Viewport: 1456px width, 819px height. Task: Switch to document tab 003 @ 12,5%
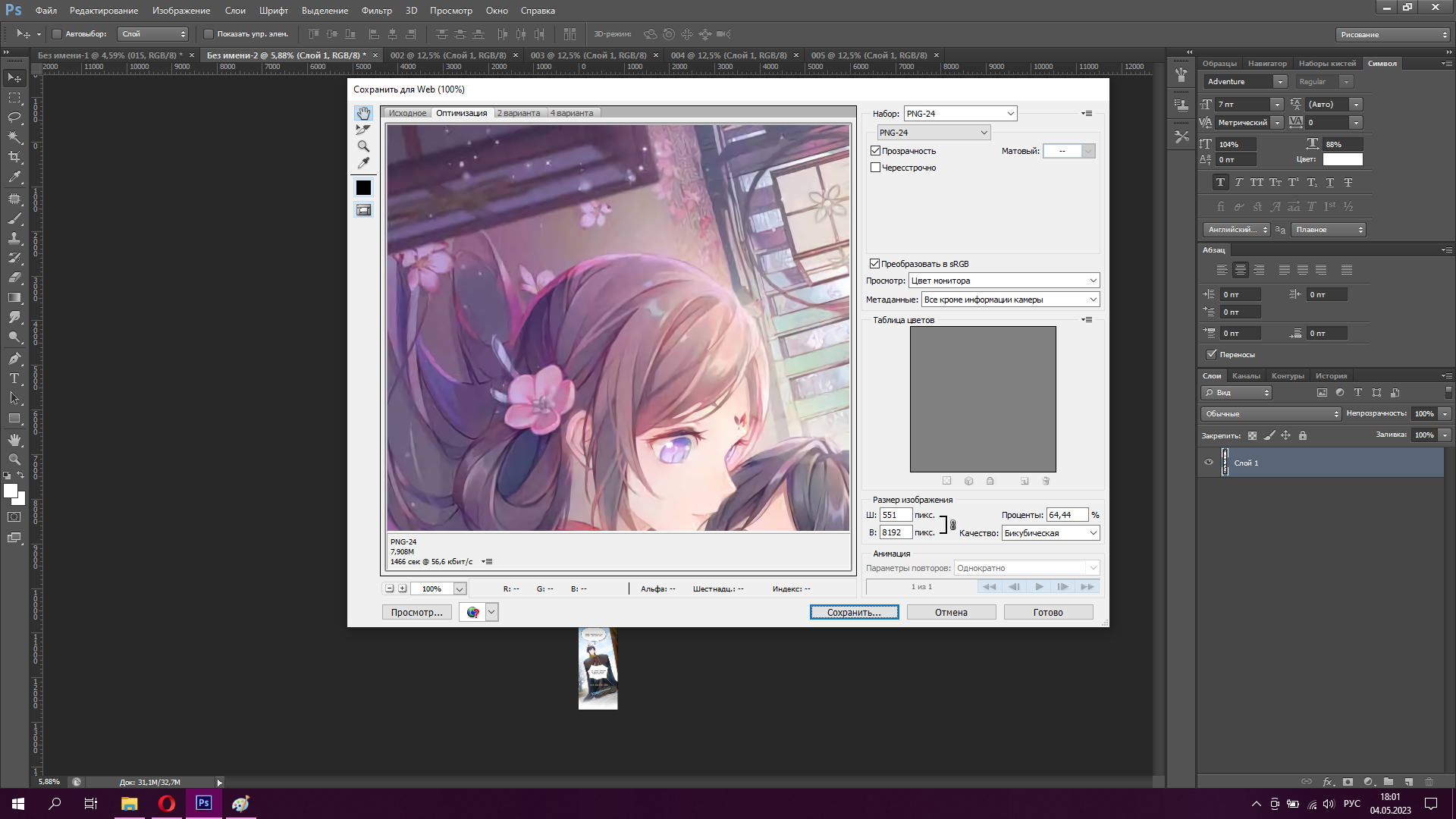tap(588, 55)
